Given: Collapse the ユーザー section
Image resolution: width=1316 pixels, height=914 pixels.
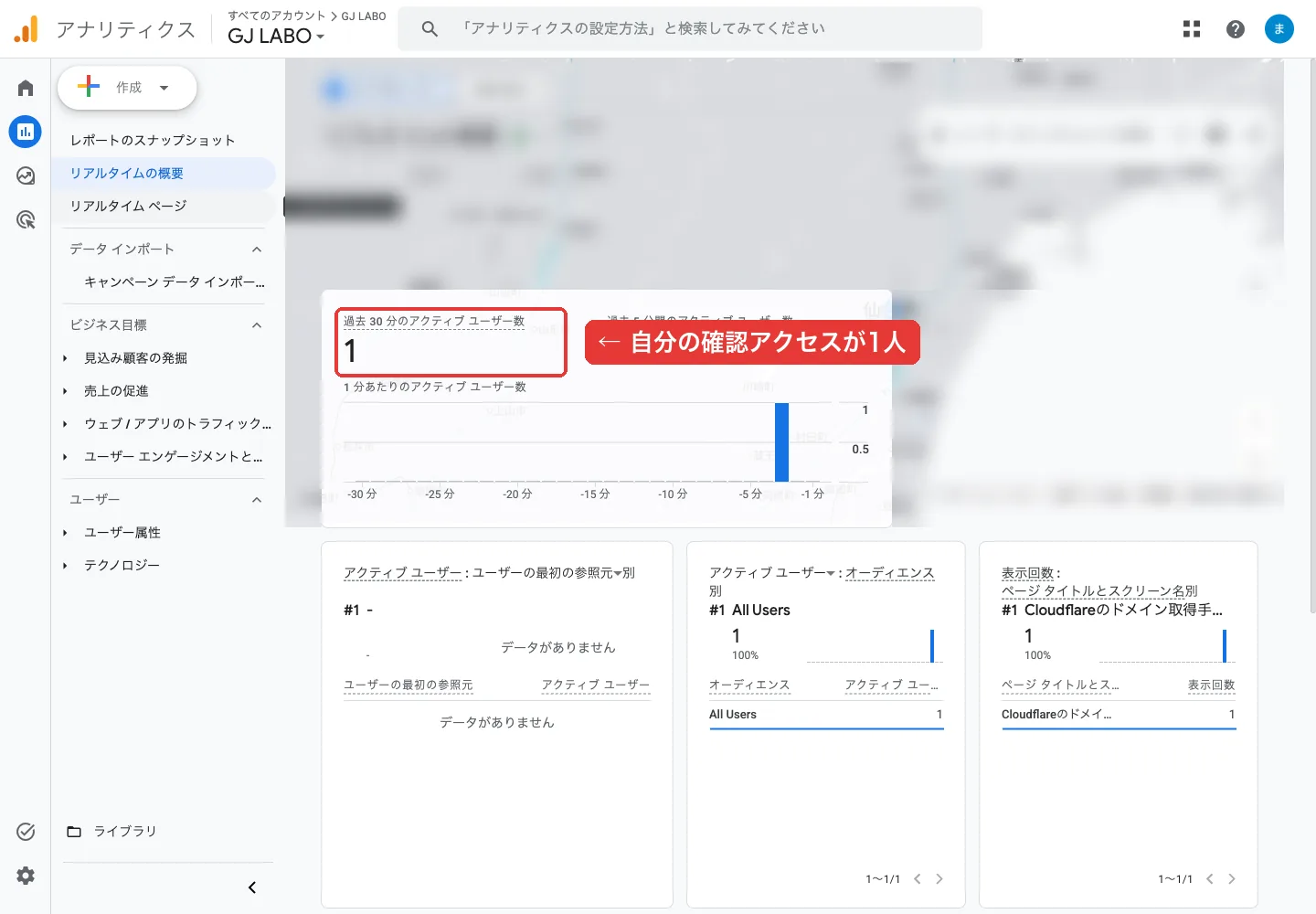Looking at the screenshot, I should pyautogui.click(x=257, y=500).
